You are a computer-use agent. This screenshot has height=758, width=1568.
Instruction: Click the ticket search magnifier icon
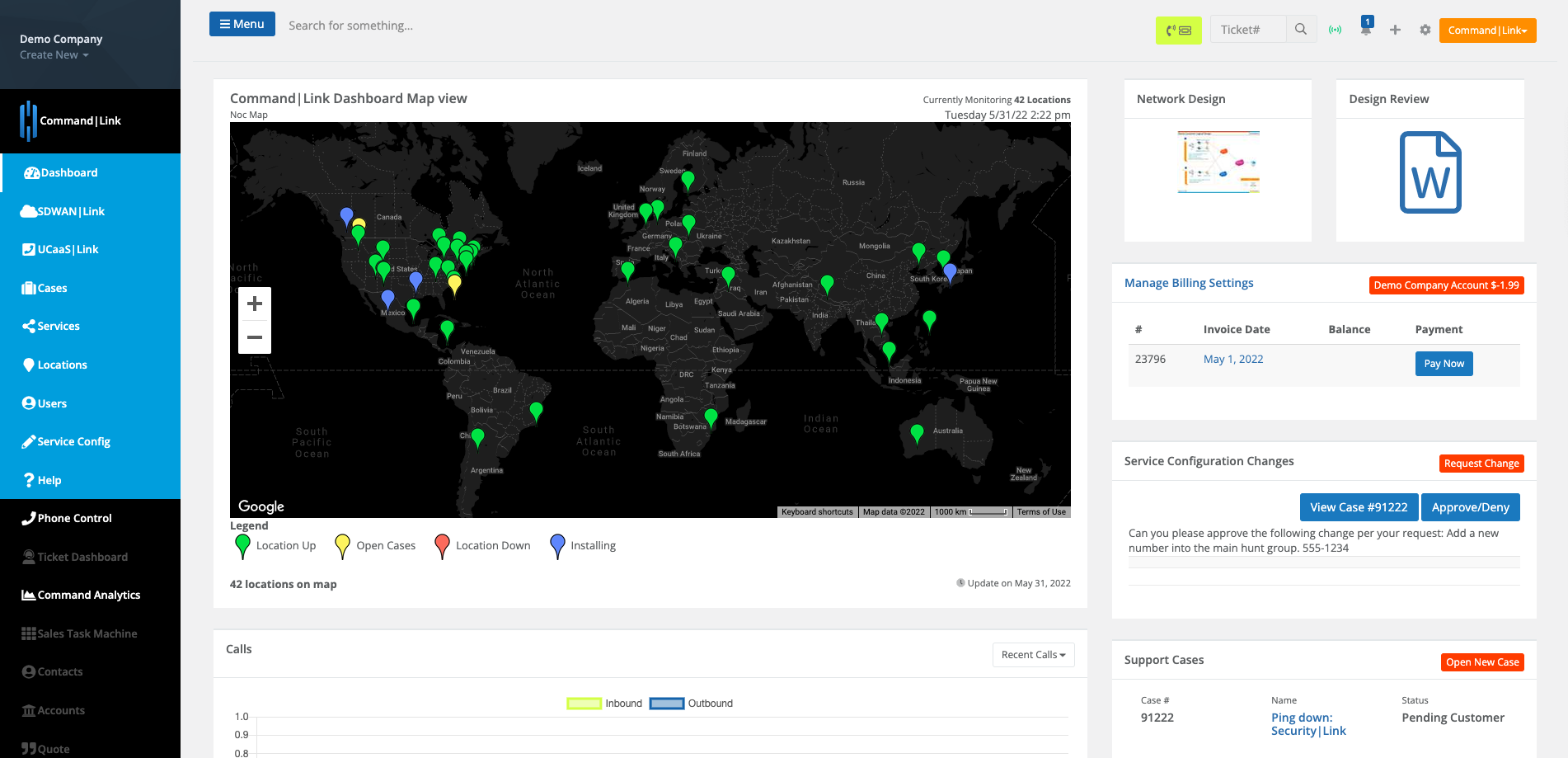[x=1301, y=30]
